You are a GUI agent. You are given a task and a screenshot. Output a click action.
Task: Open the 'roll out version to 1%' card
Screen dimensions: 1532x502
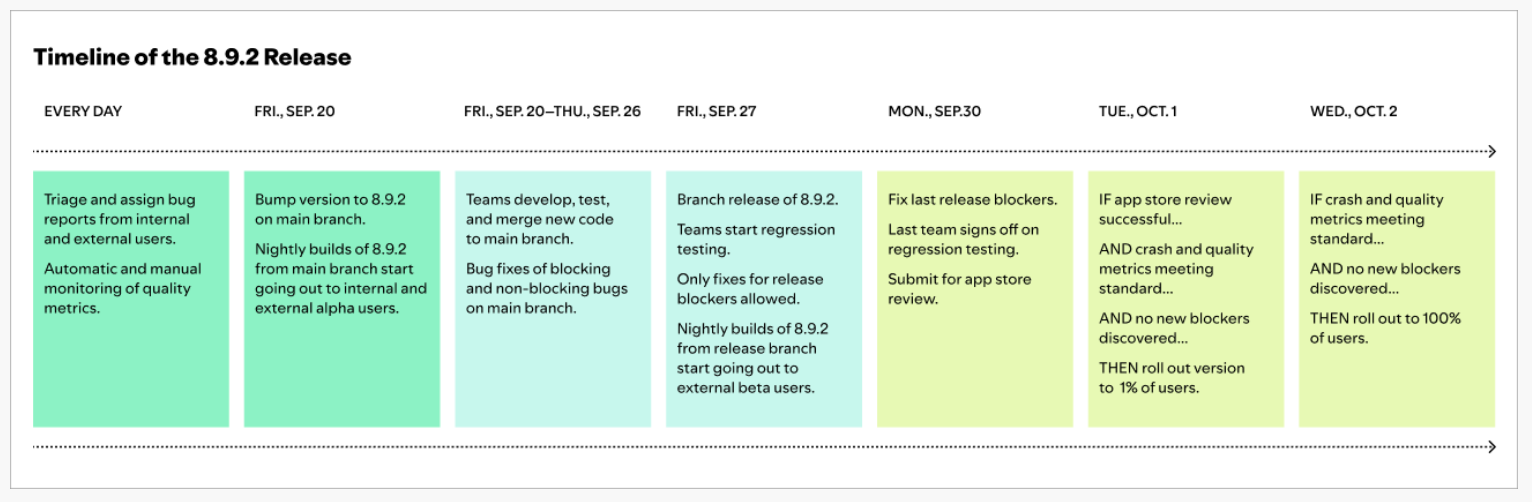(1186, 299)
